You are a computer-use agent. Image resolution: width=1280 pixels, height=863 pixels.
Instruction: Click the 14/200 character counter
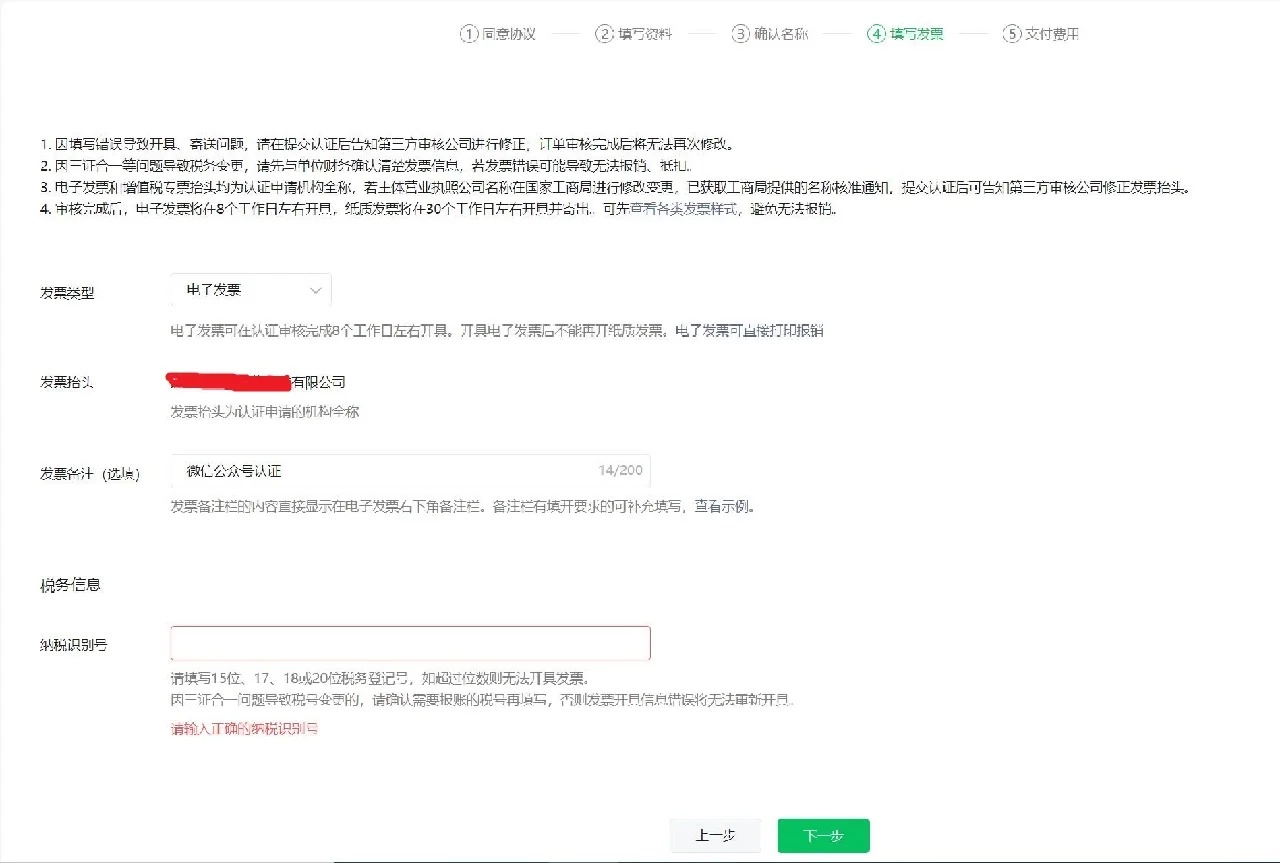(x=620, y=471)
